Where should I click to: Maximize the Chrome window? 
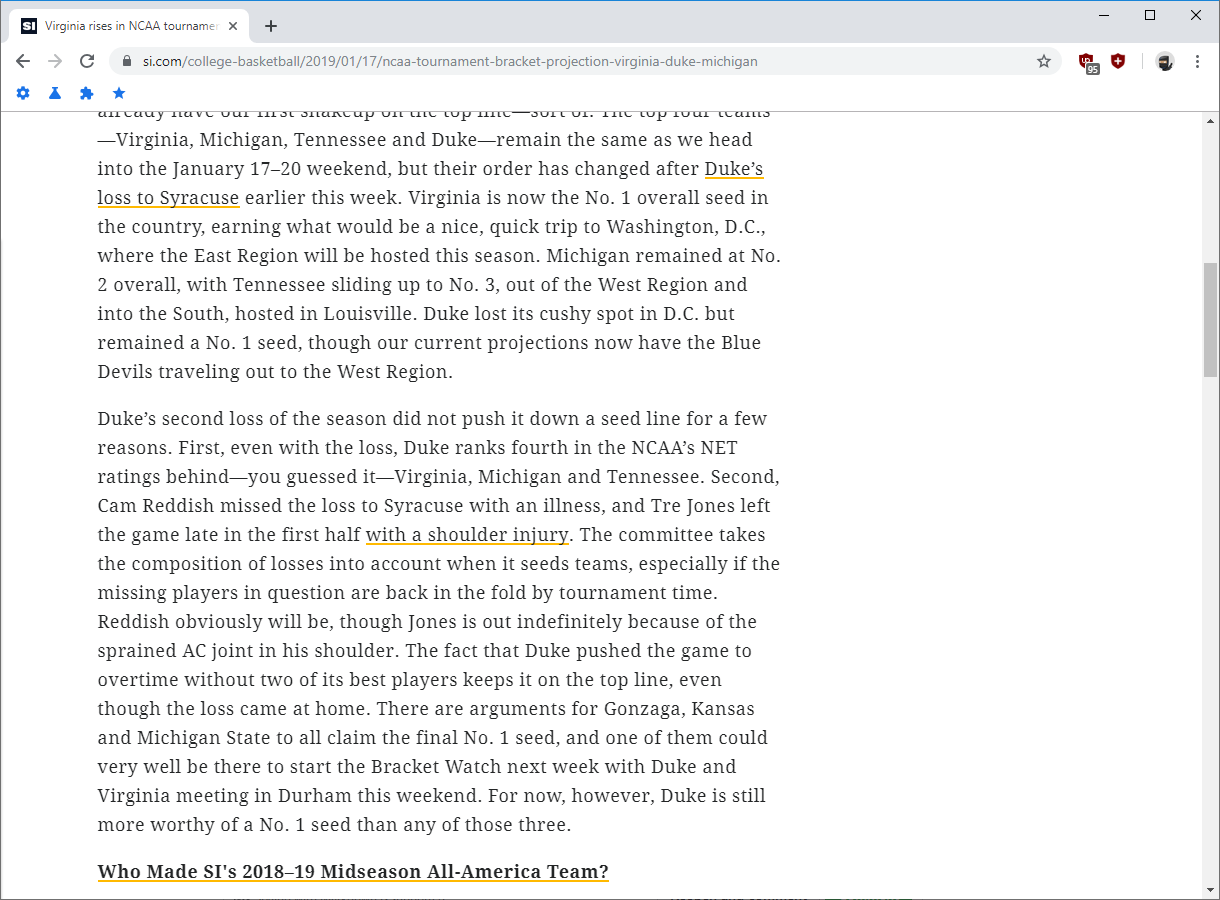coord(1150,15)
